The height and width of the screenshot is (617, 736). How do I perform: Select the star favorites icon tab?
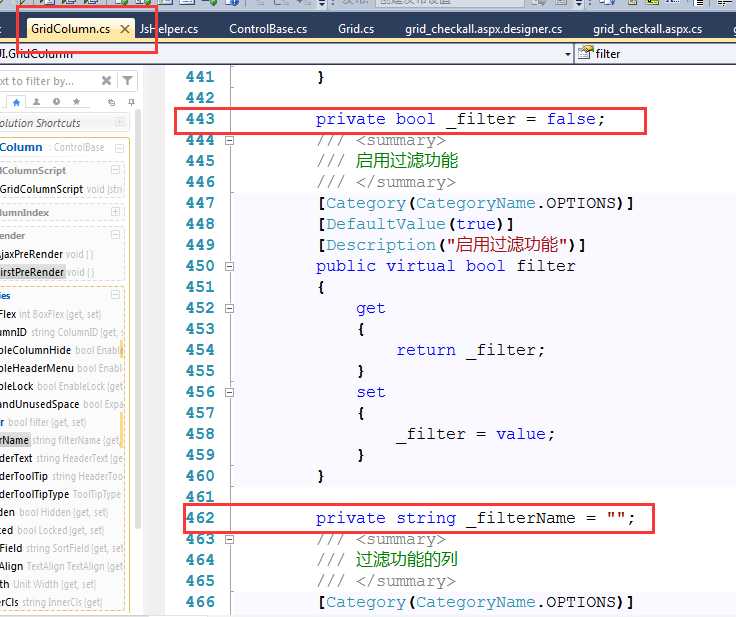(x=77, y=102)
